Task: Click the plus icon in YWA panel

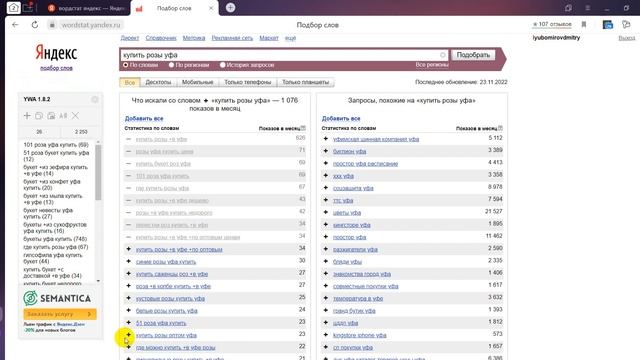Action: 27,116
